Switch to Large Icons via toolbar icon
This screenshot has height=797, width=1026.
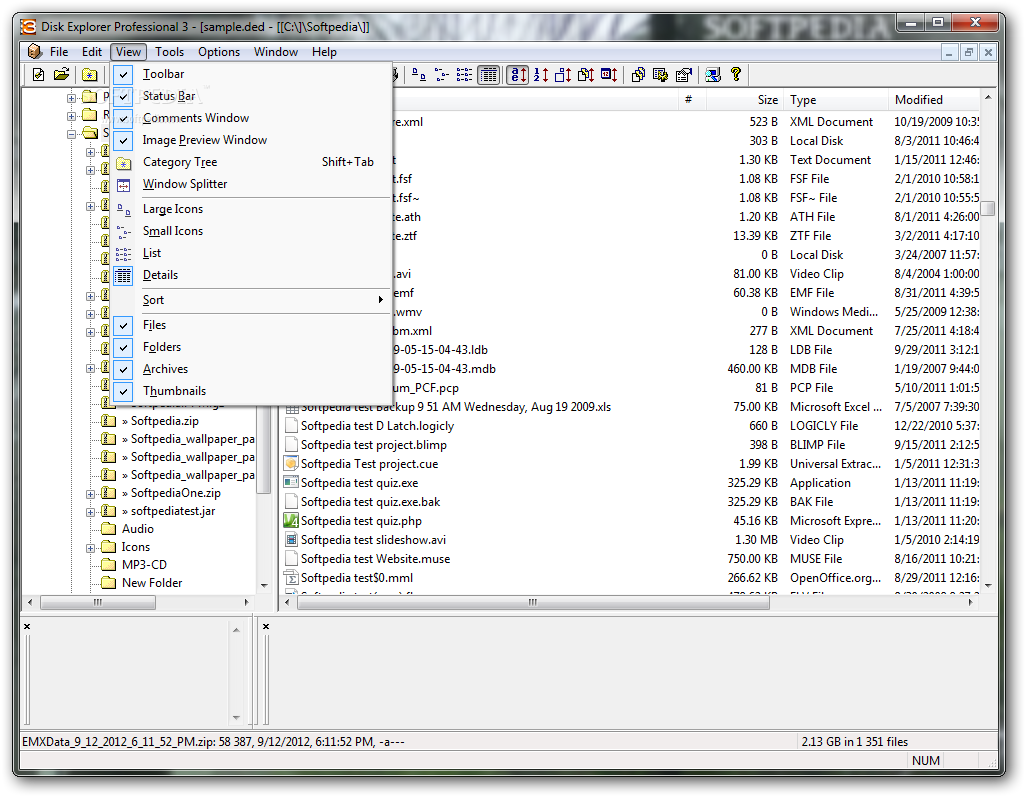point(419,75)
